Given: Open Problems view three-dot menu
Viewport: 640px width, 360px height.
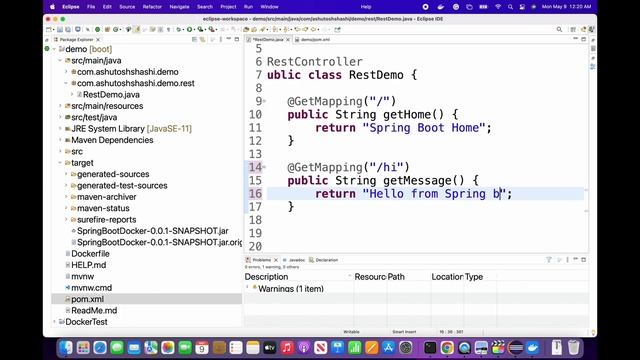Looking at the screenshot, I should 567,260.
